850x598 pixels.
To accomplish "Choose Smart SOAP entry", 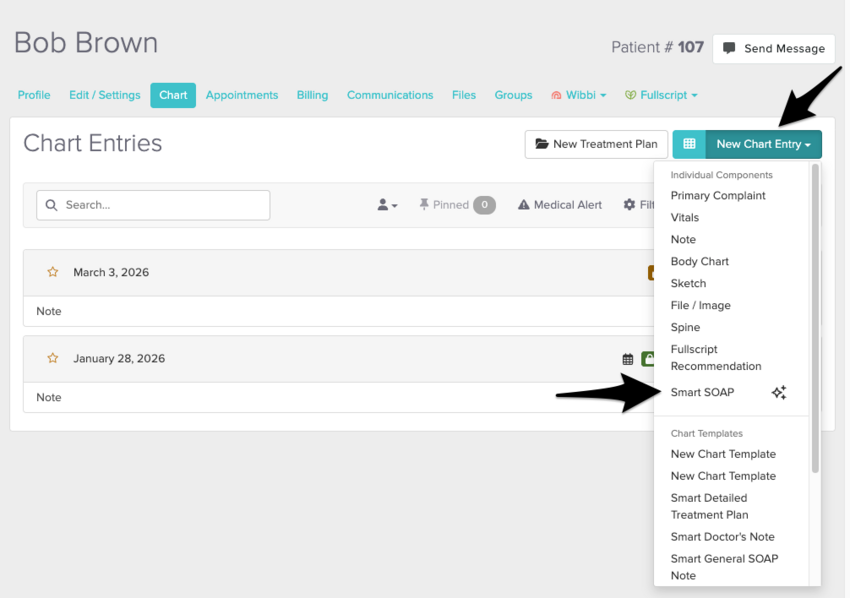I will [702, 393].
